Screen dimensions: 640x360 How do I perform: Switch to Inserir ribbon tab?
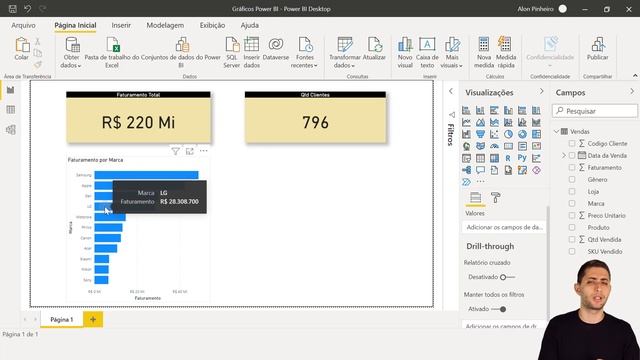pyautogui.click(x=121, y=25)
